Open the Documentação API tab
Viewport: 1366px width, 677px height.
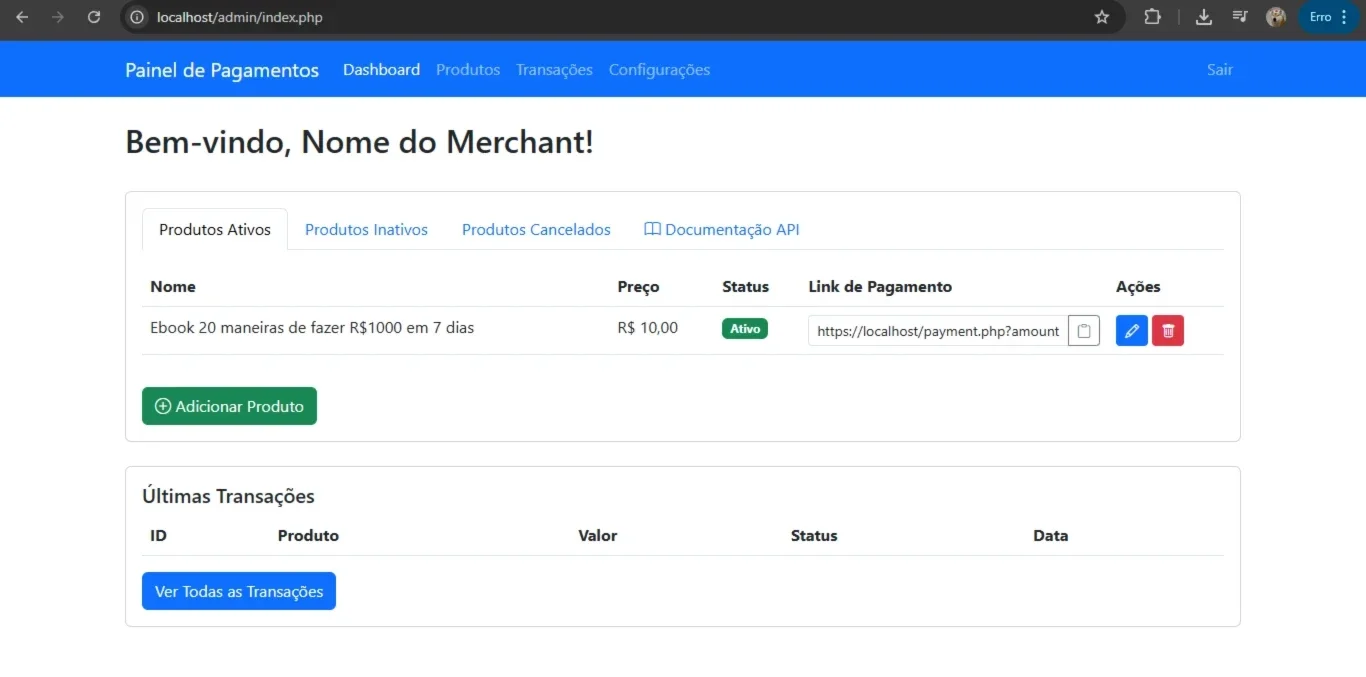click(x=721, y=230)
